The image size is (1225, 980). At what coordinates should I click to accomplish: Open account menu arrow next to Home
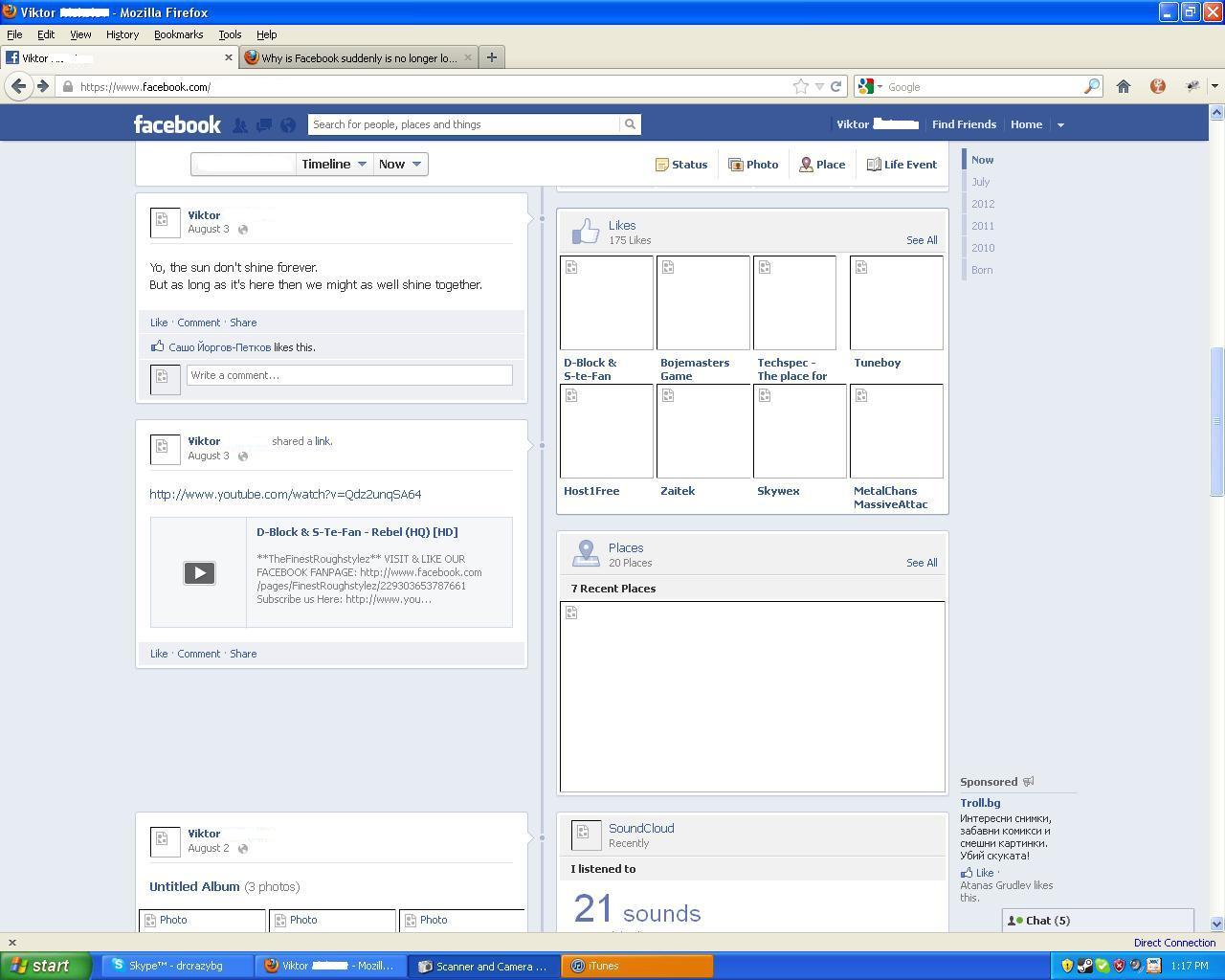(1059, 124)
